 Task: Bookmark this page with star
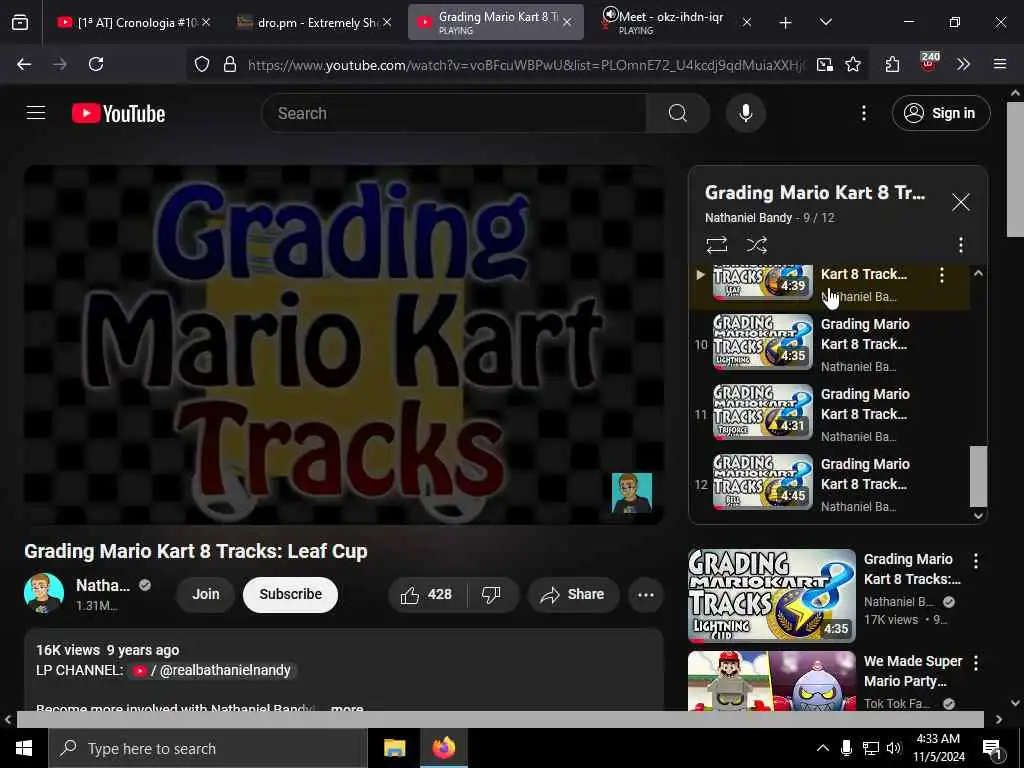852,64
